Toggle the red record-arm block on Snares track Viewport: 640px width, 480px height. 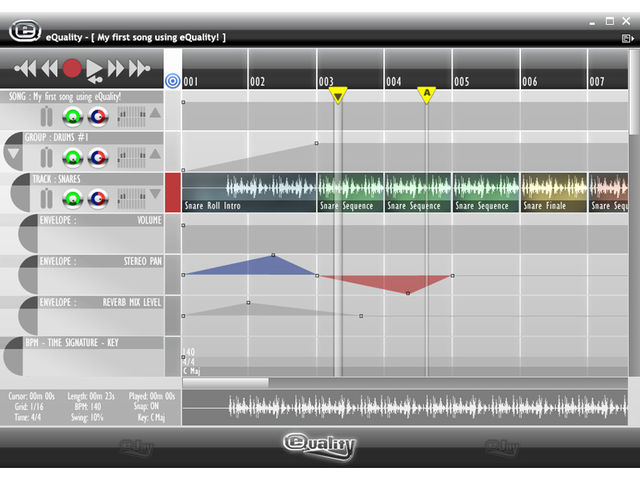click(x=173, y=192)
